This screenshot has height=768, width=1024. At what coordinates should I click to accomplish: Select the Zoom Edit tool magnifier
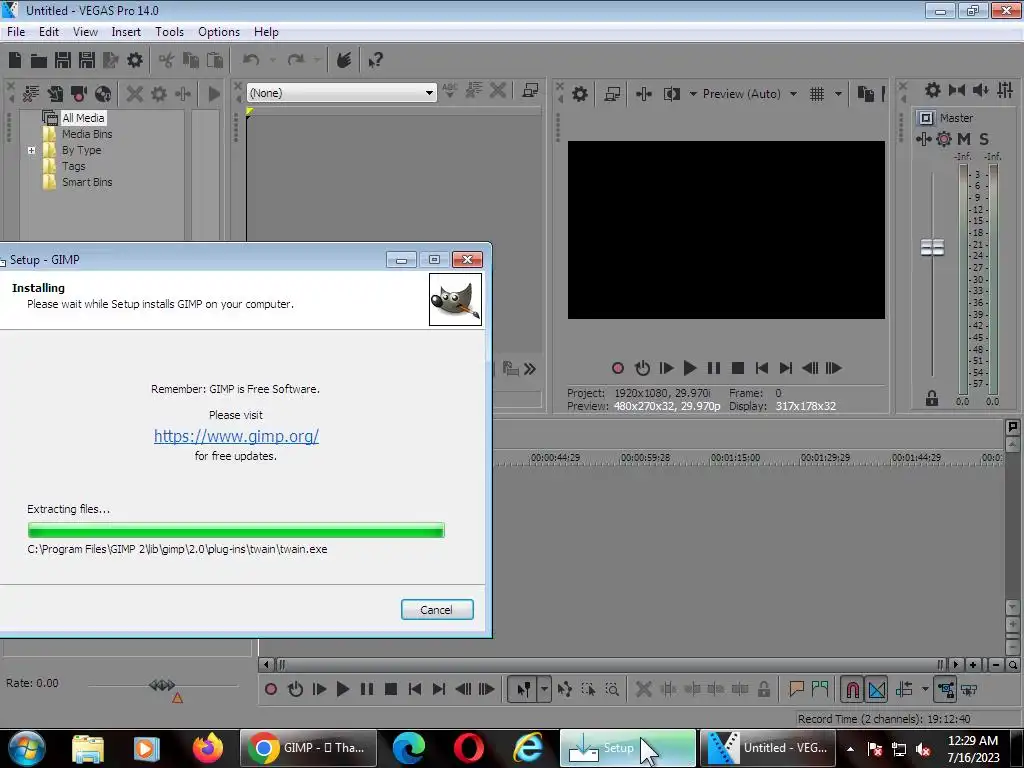point(612,689)
